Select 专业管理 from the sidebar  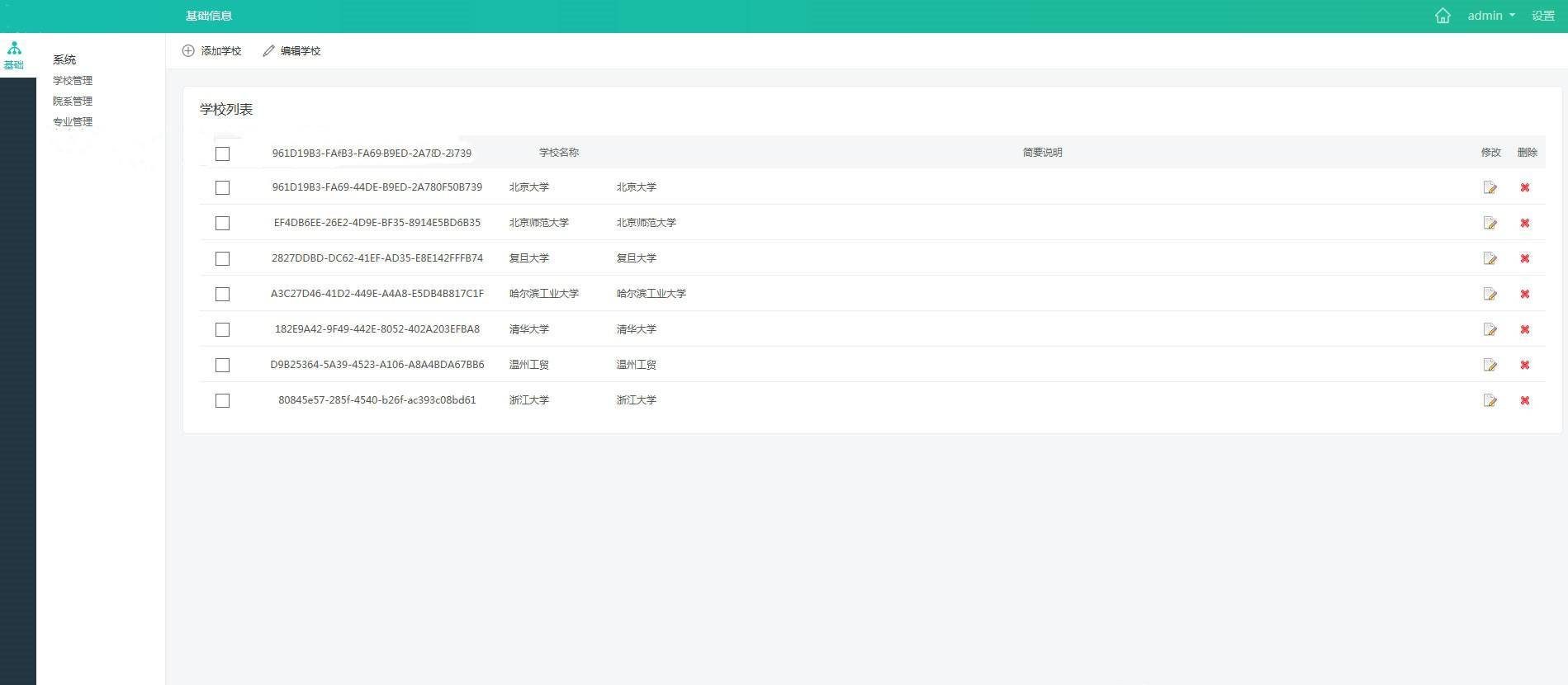tap(73, 121)
